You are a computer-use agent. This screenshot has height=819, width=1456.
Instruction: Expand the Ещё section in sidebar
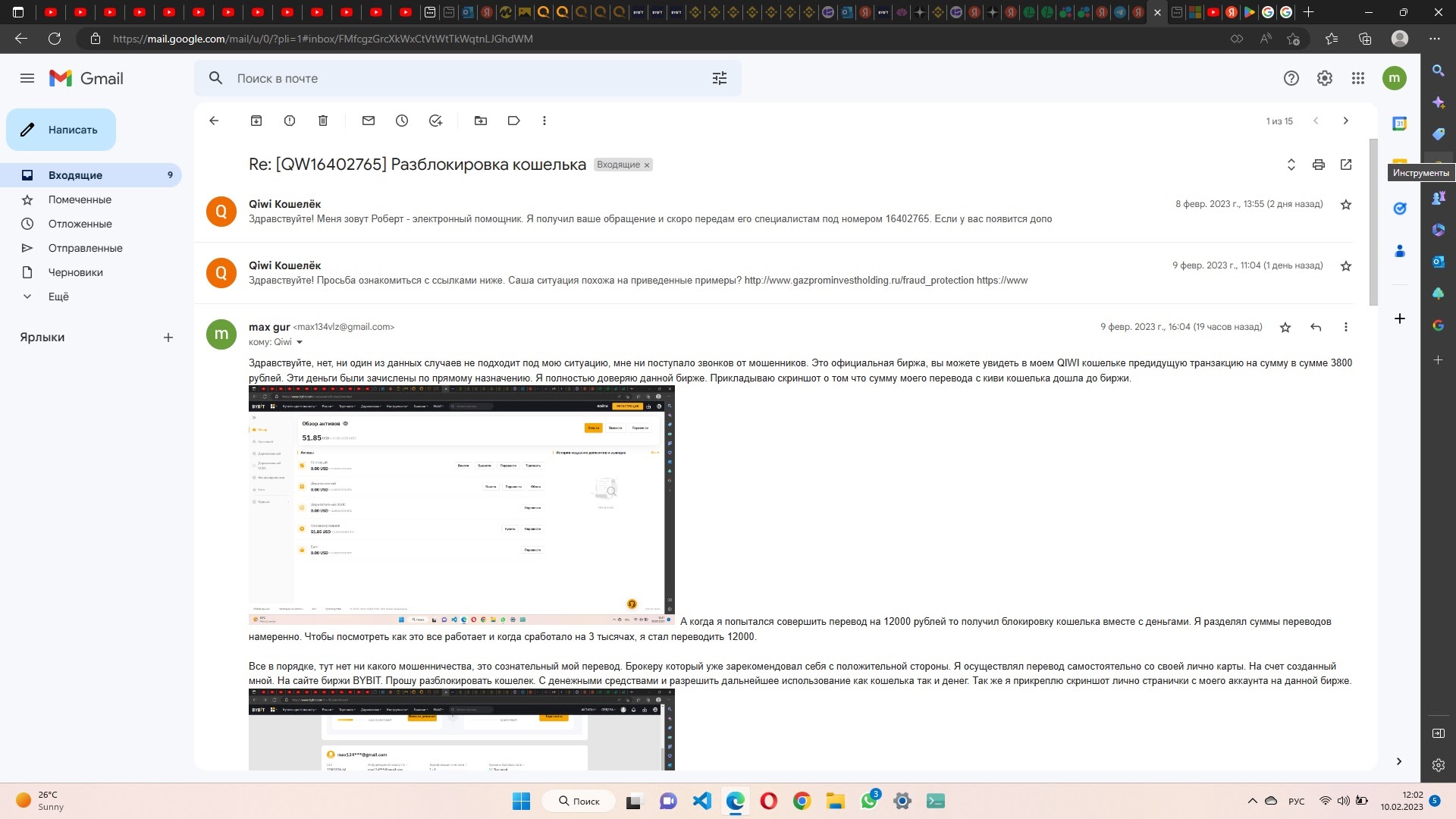click(91, 297)
